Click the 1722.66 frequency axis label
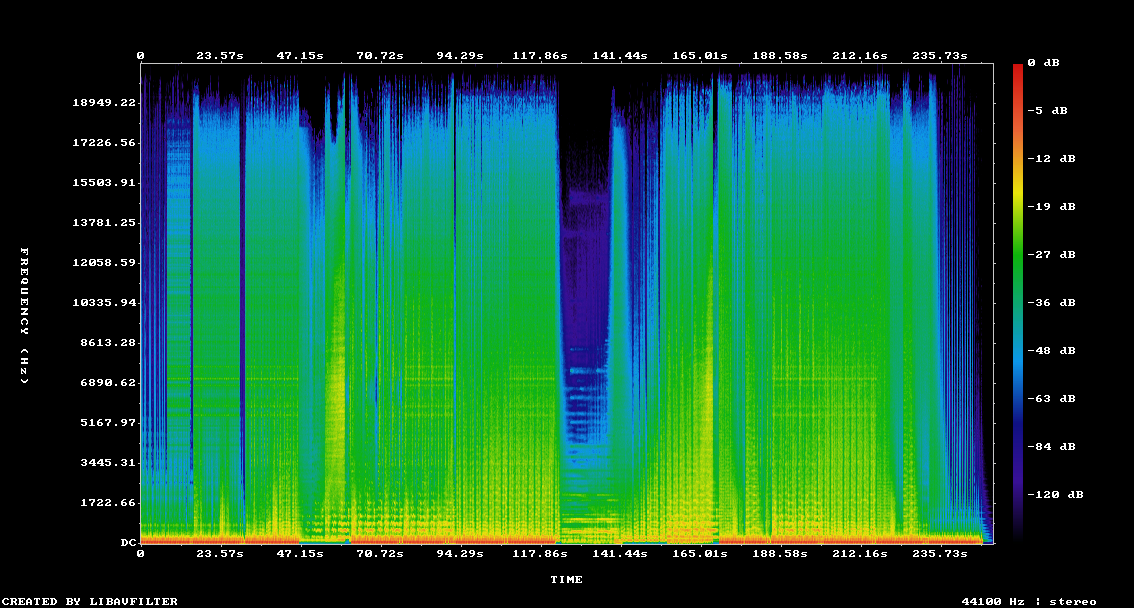This screenshot has height=608, width=1134. (x=108, y=503)
